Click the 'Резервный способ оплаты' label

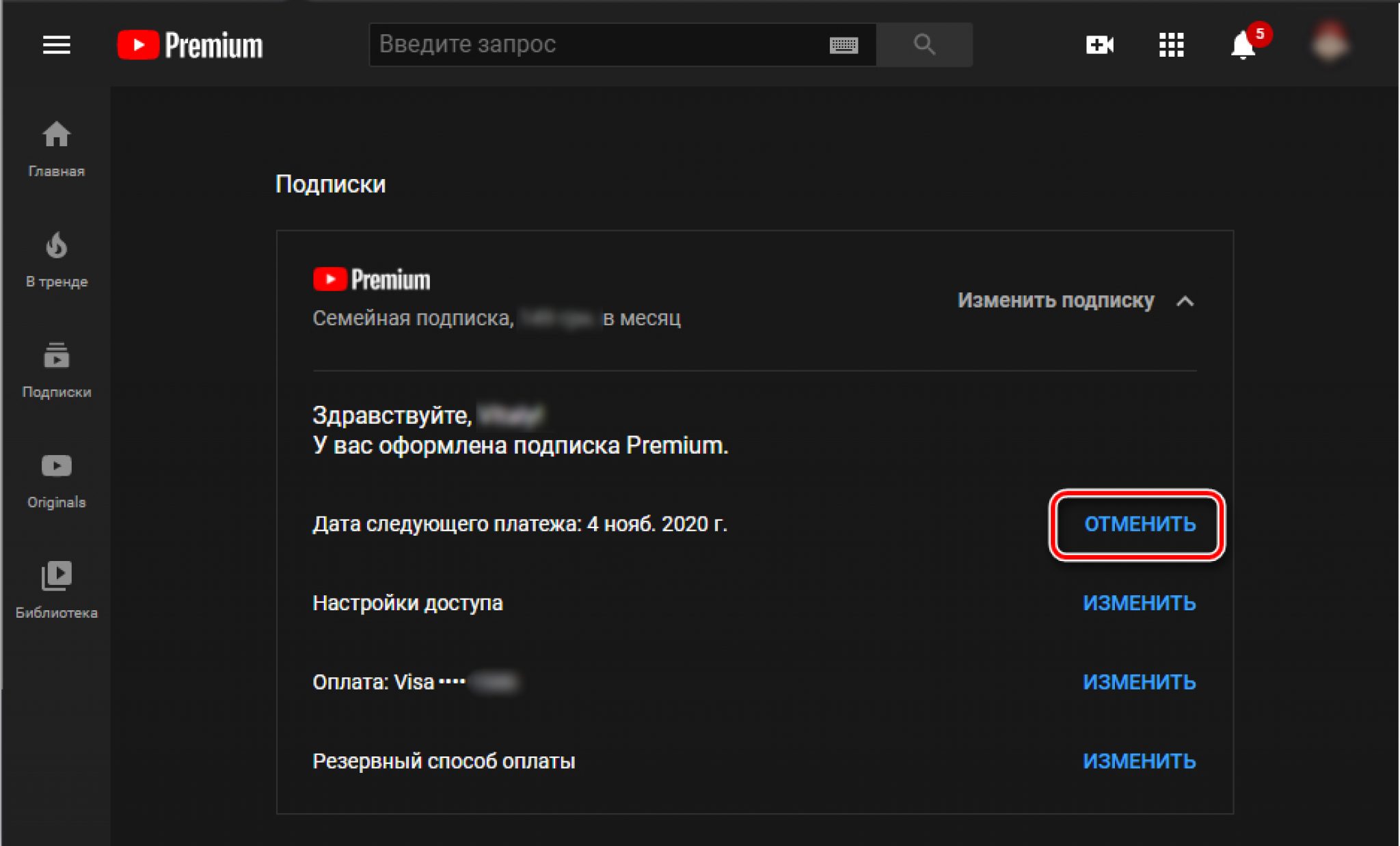[444, 761]
